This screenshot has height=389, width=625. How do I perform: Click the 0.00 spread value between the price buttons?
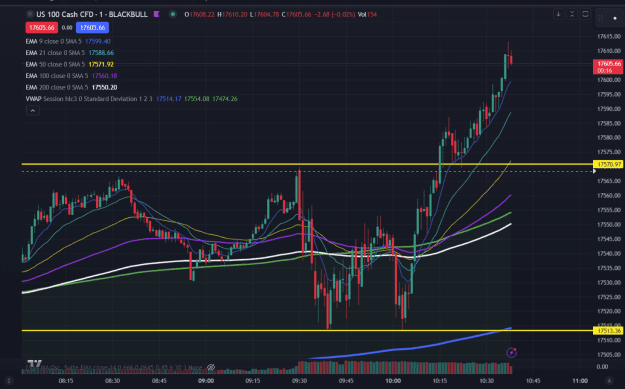coord(67,28)
